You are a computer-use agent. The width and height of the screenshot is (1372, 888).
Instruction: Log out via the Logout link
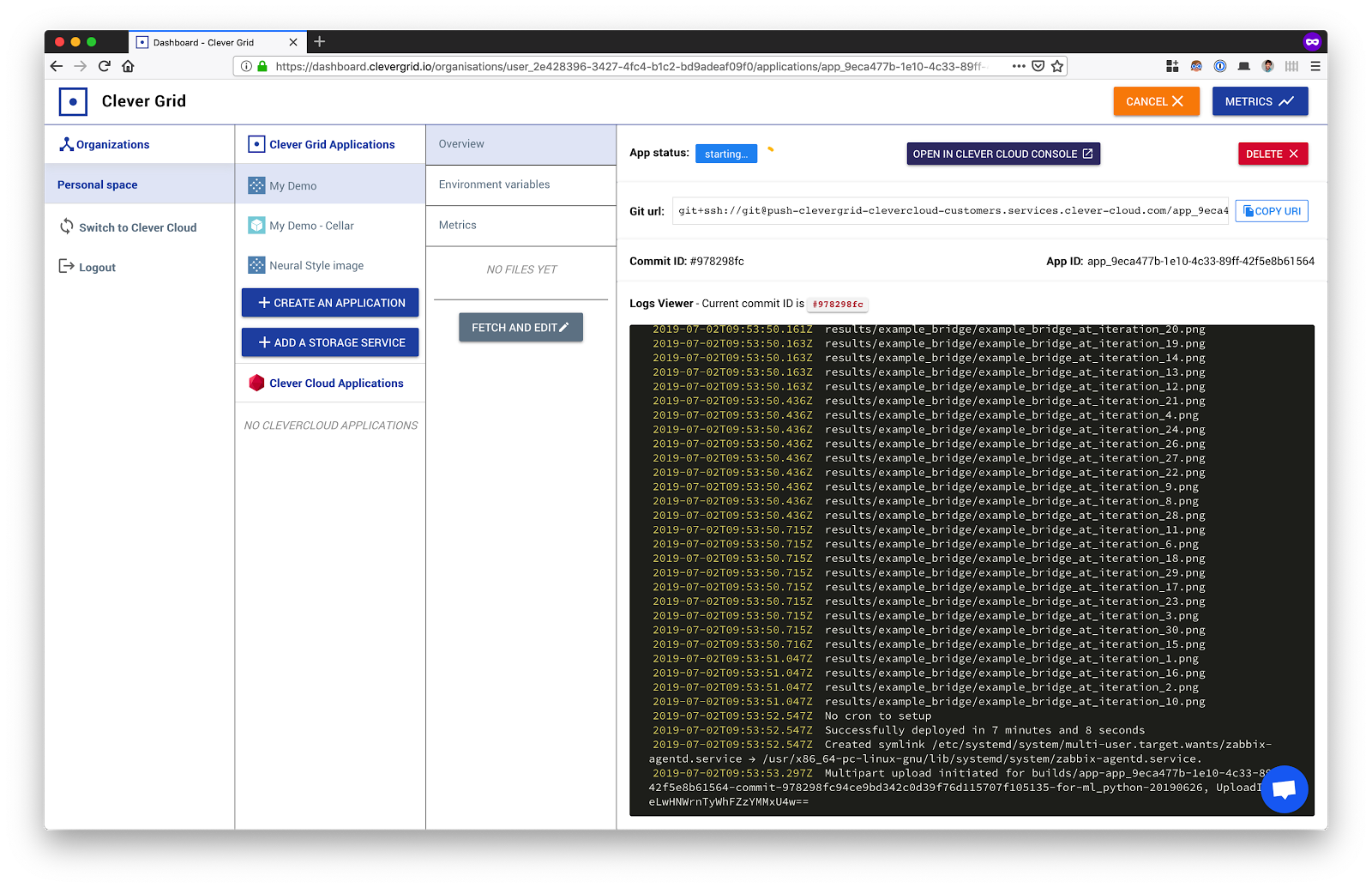point(97,268)
